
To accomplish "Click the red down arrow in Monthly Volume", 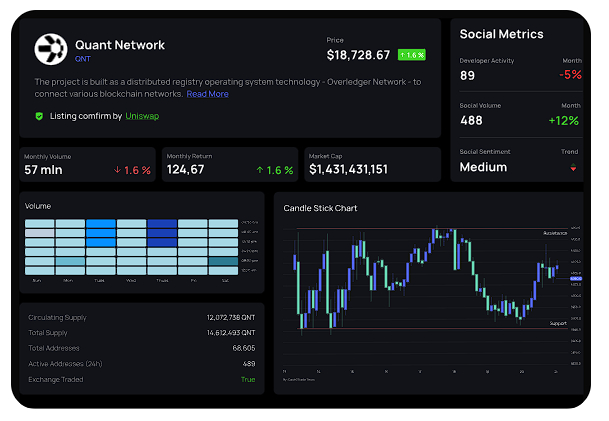I will pos(117,170).
